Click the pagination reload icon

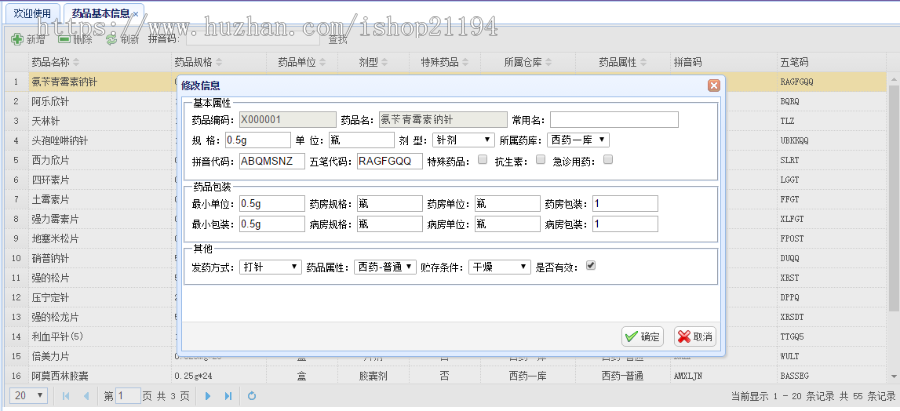point(251,396)
